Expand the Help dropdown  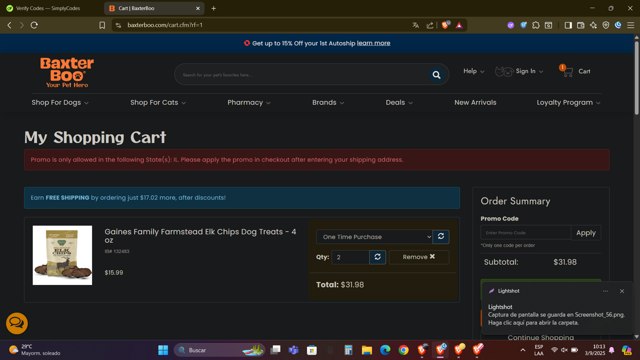pos(473,71)
